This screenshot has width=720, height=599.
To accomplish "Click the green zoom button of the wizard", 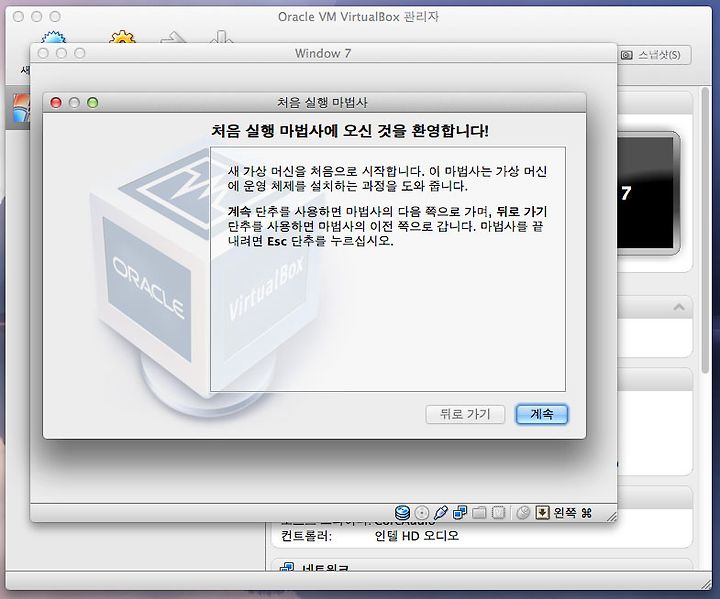I will (93, 102).
